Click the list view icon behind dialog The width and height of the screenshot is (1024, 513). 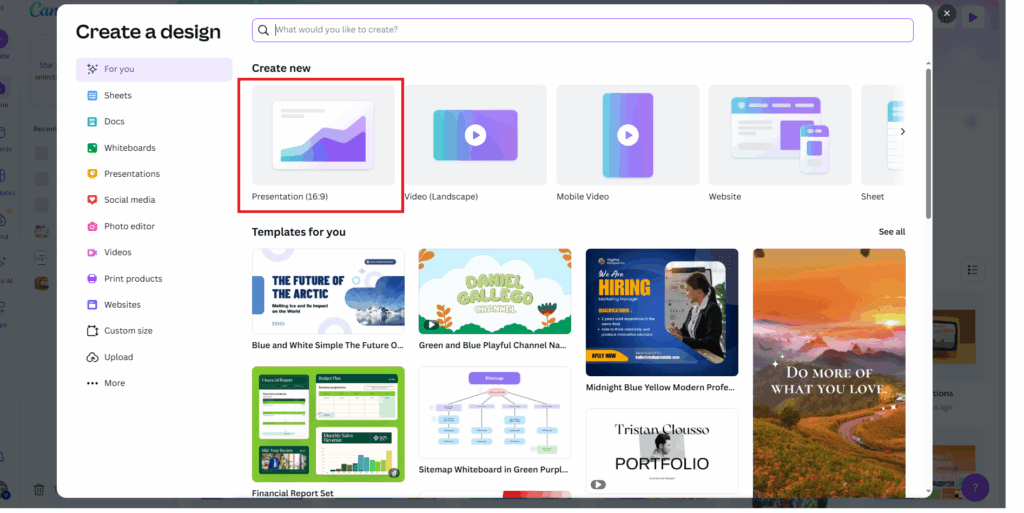pos(972,270)
